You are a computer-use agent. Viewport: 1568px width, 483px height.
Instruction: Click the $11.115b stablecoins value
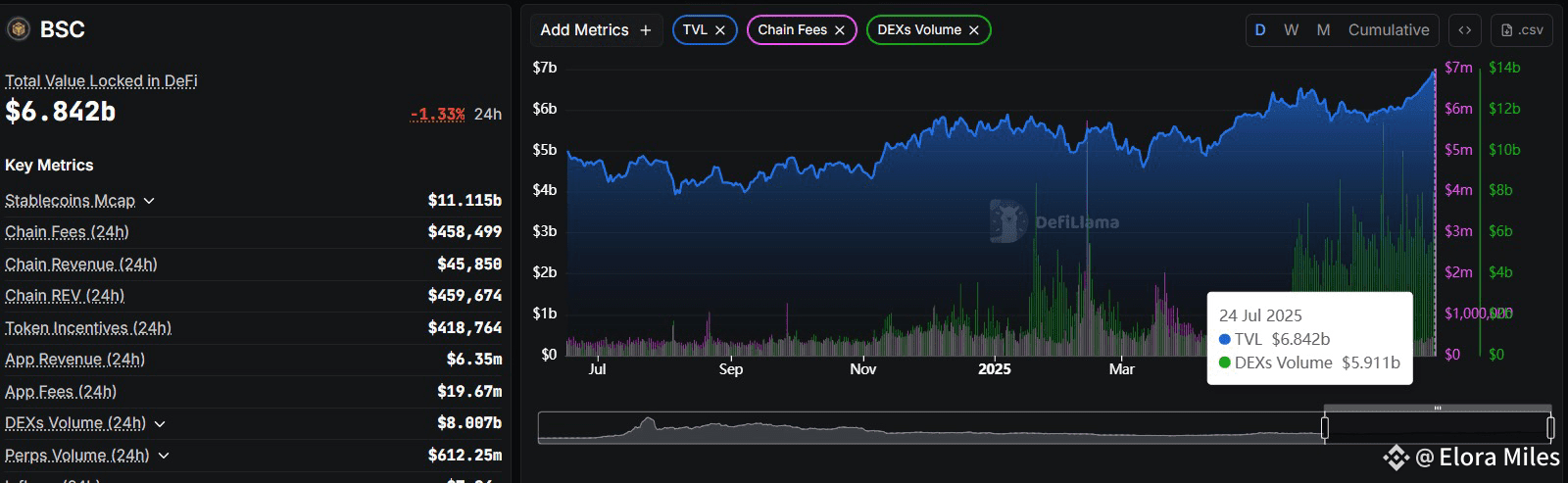coord(465,201)
